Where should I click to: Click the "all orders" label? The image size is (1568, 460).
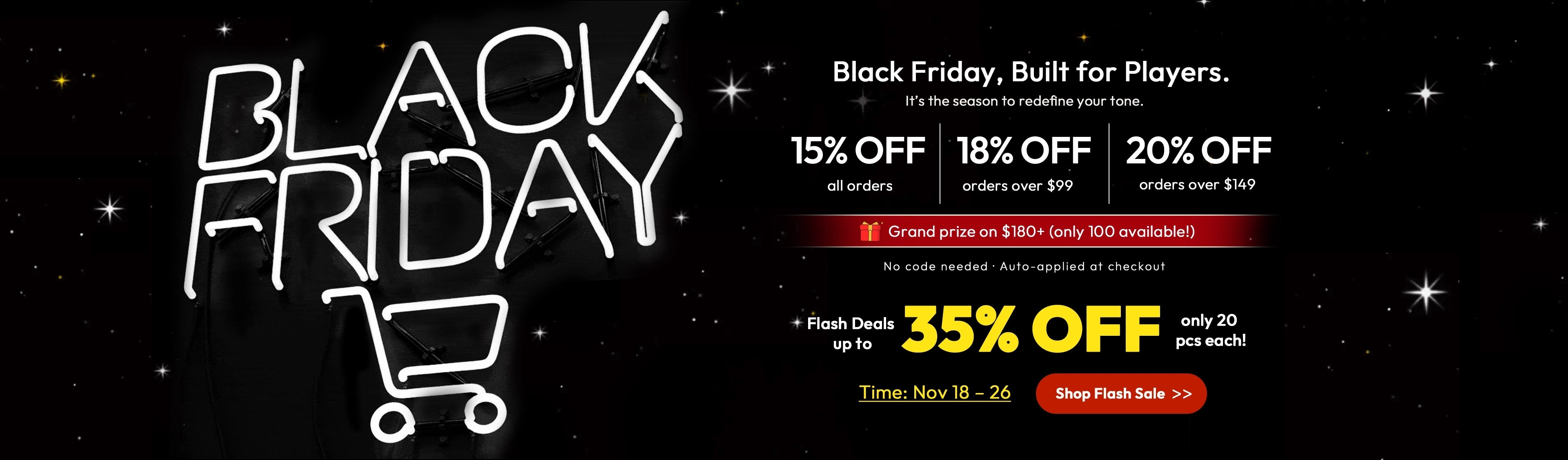pos(860,186)
